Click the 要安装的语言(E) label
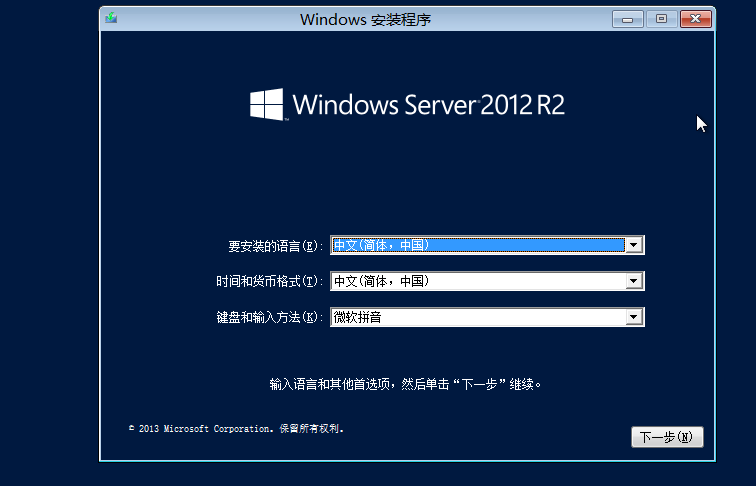The height and width of the screenshot is (486, 756). [x=275, y=246]
